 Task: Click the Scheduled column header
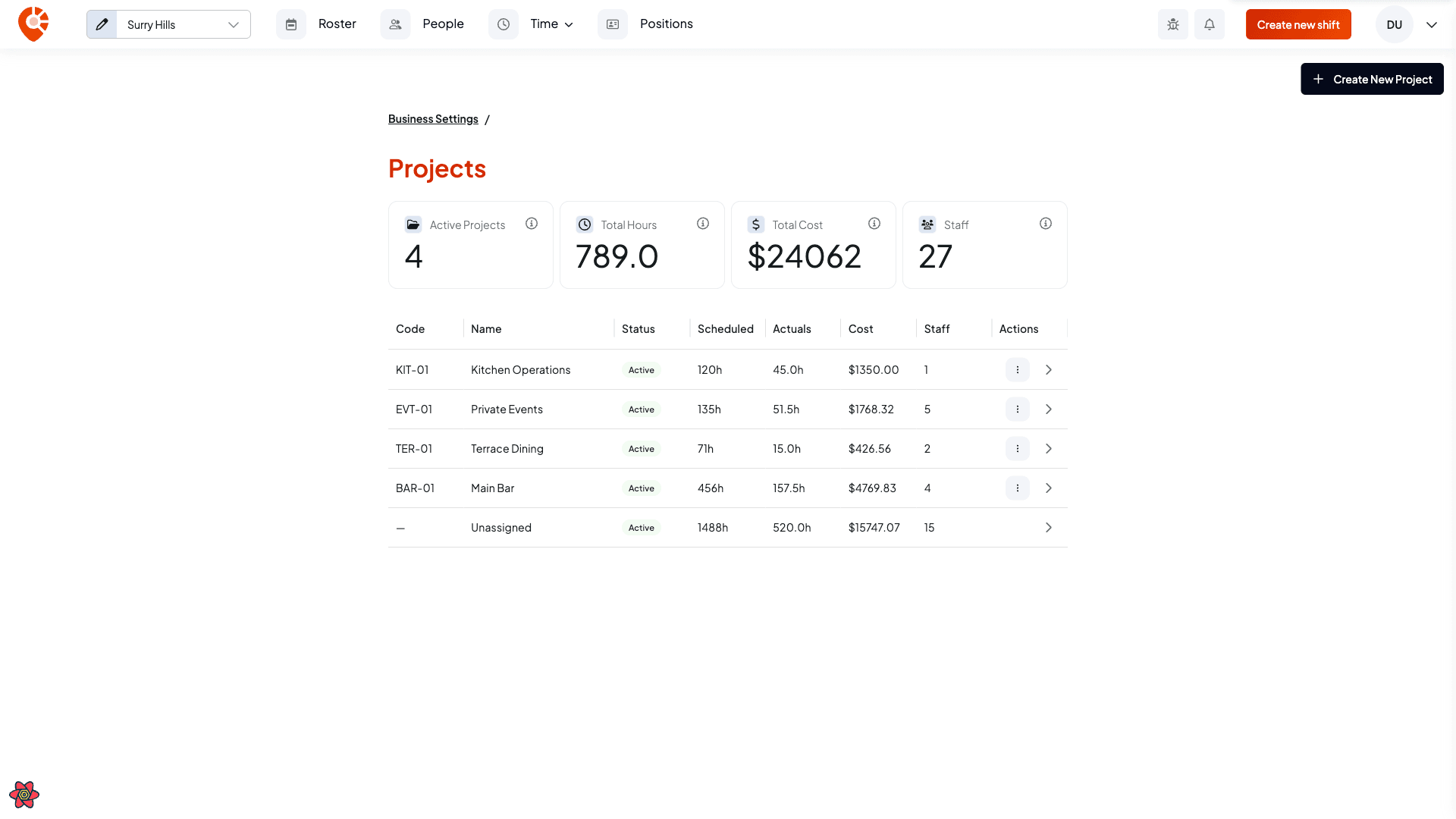726,329
